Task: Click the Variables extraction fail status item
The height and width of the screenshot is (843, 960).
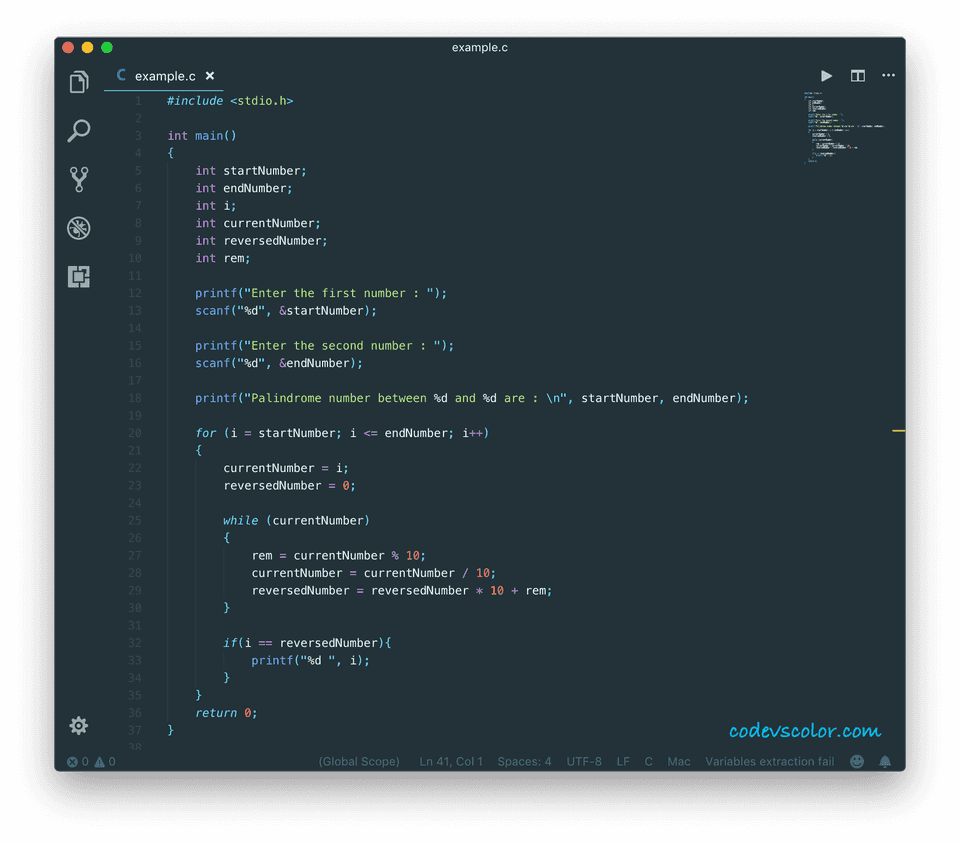Action: point(770,761)
